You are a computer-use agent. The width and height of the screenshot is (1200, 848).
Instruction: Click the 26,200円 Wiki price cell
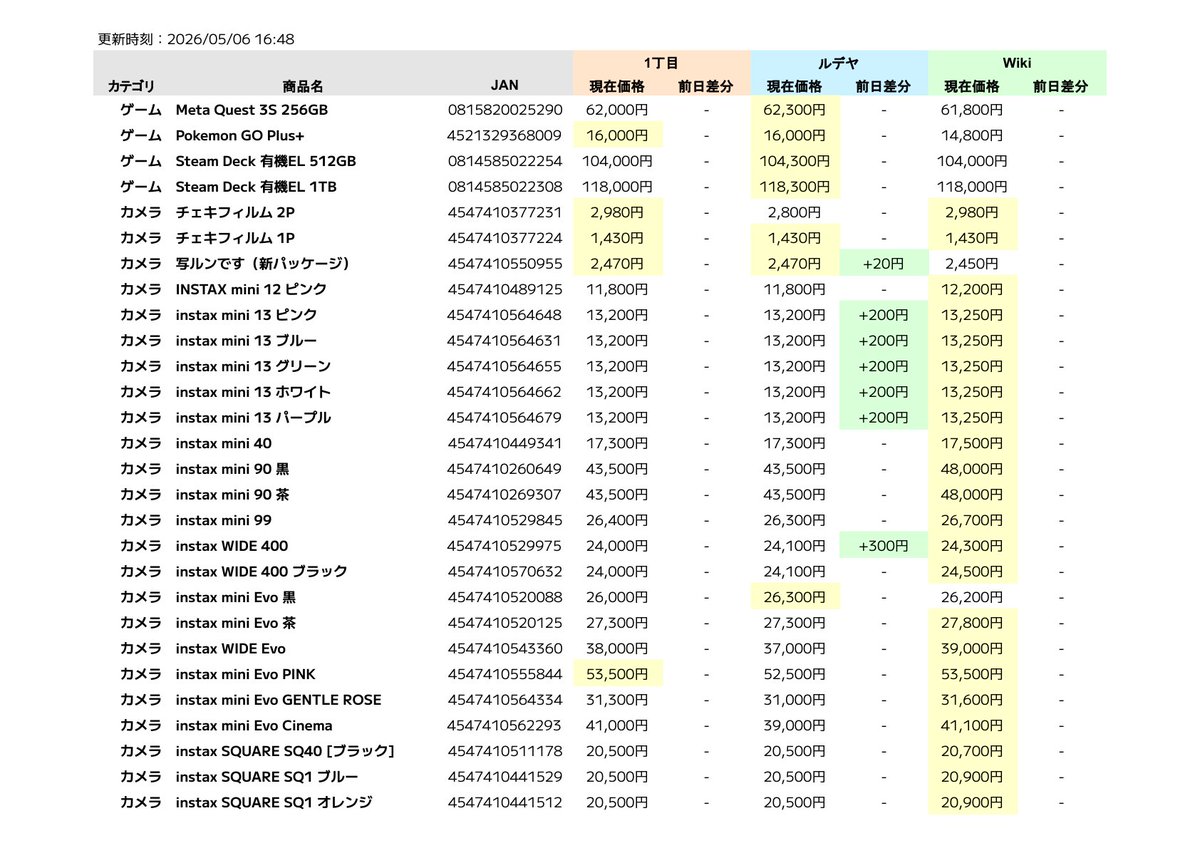click(x=972, y=597)
